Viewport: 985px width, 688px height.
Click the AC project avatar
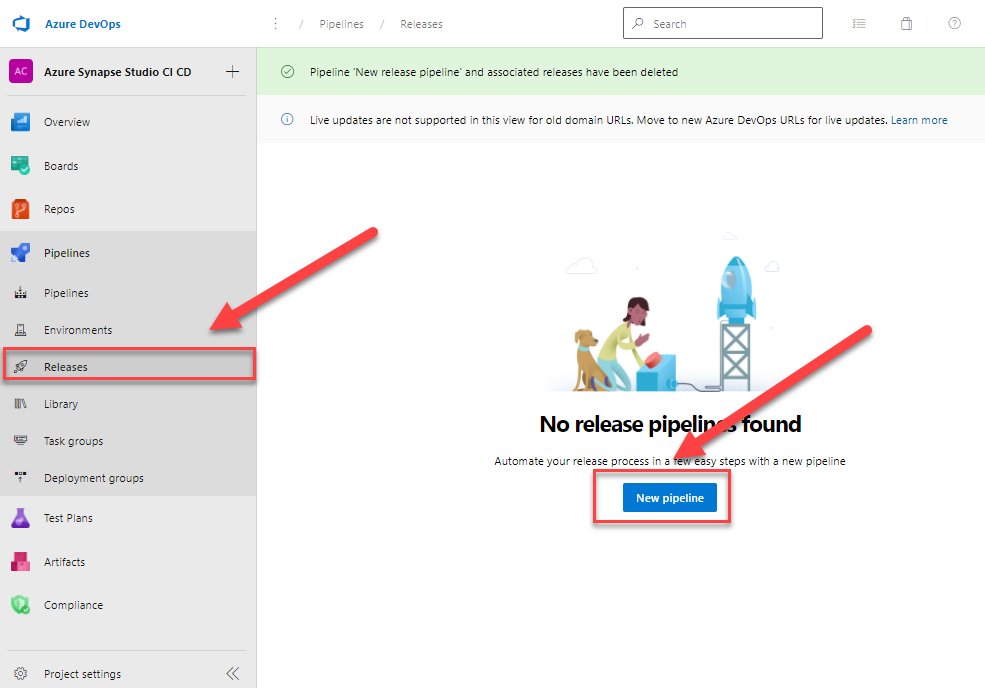tap(21, 72)
